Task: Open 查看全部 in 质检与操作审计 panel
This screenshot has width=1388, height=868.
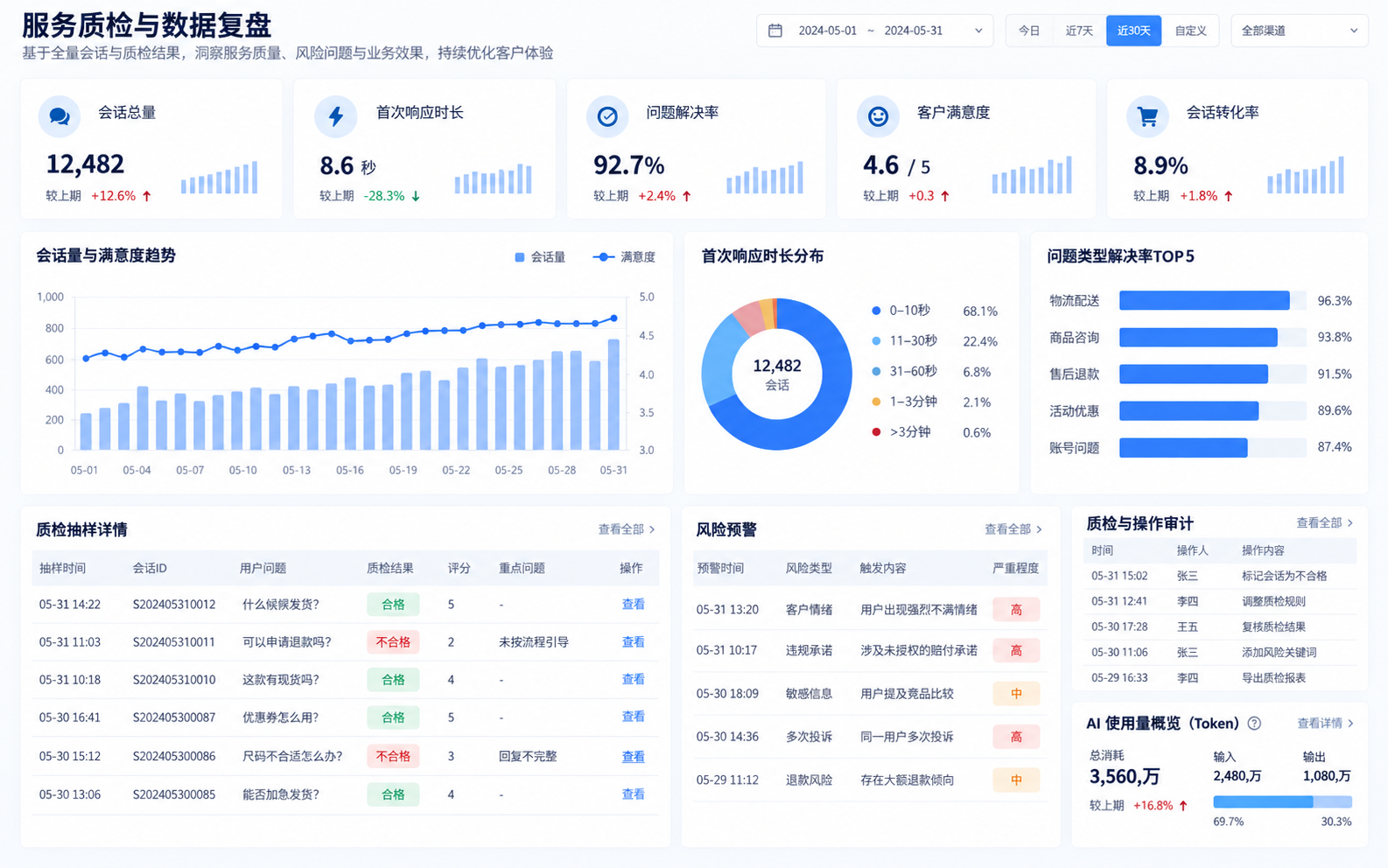Action: point(1325,523)
